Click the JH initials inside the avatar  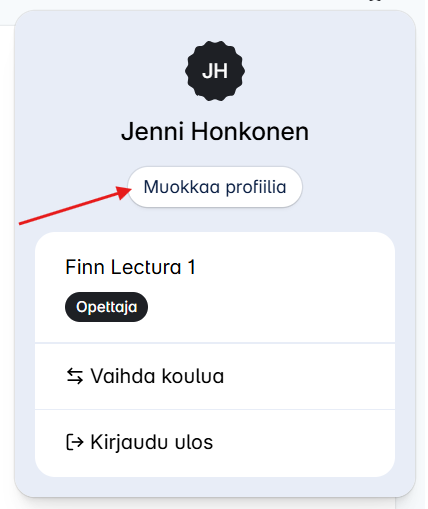tap(215, 71)
